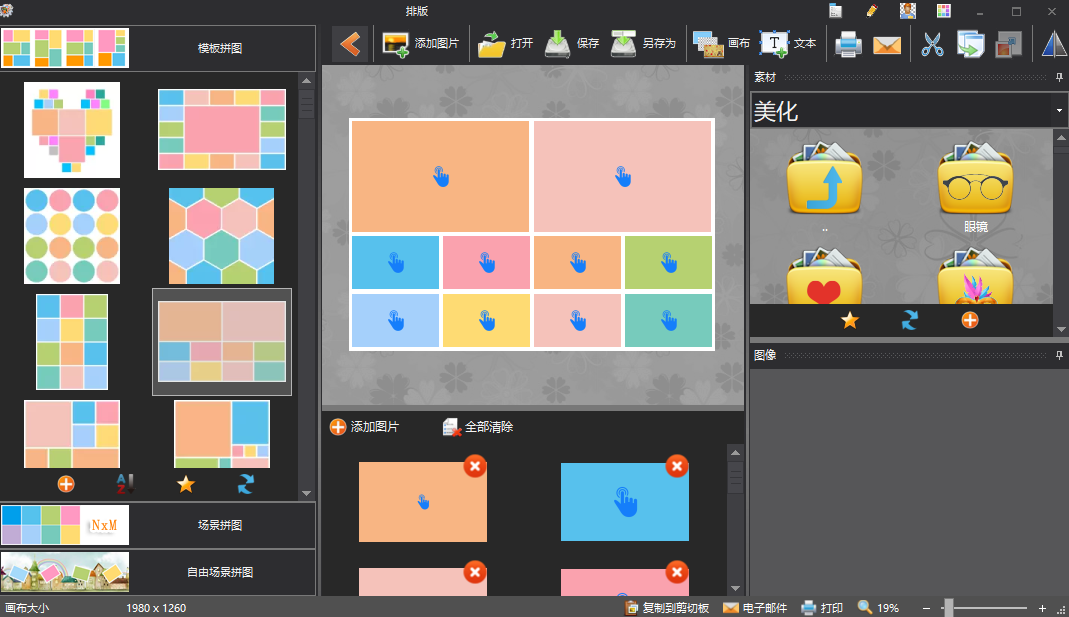Open the 画布 canvas settings tool
This screenshot has width=1069, height=617.
[722, 44]
